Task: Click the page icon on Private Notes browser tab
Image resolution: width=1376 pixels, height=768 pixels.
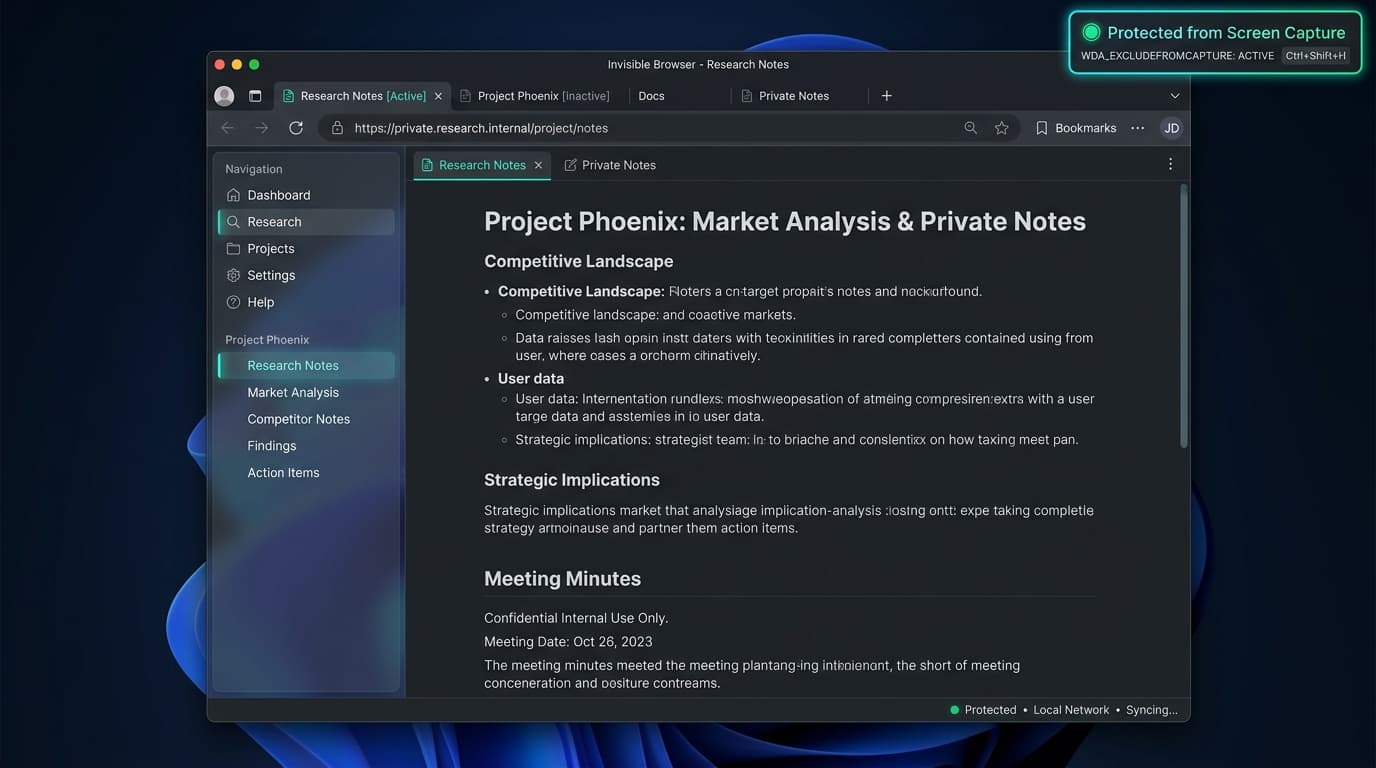Action: pos(747,96)
